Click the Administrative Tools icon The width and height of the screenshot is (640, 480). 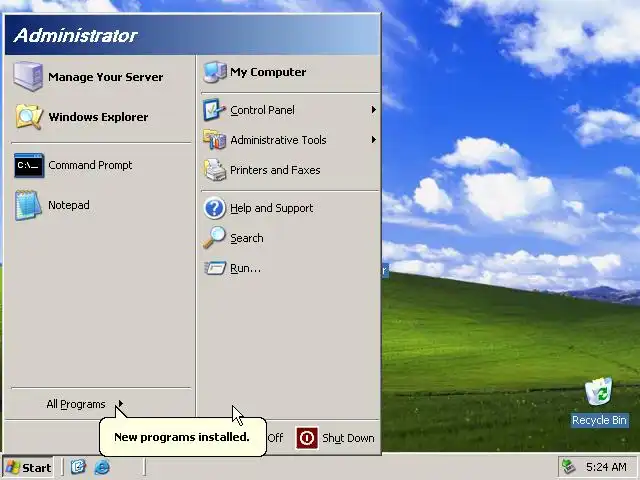pos(214,140)
